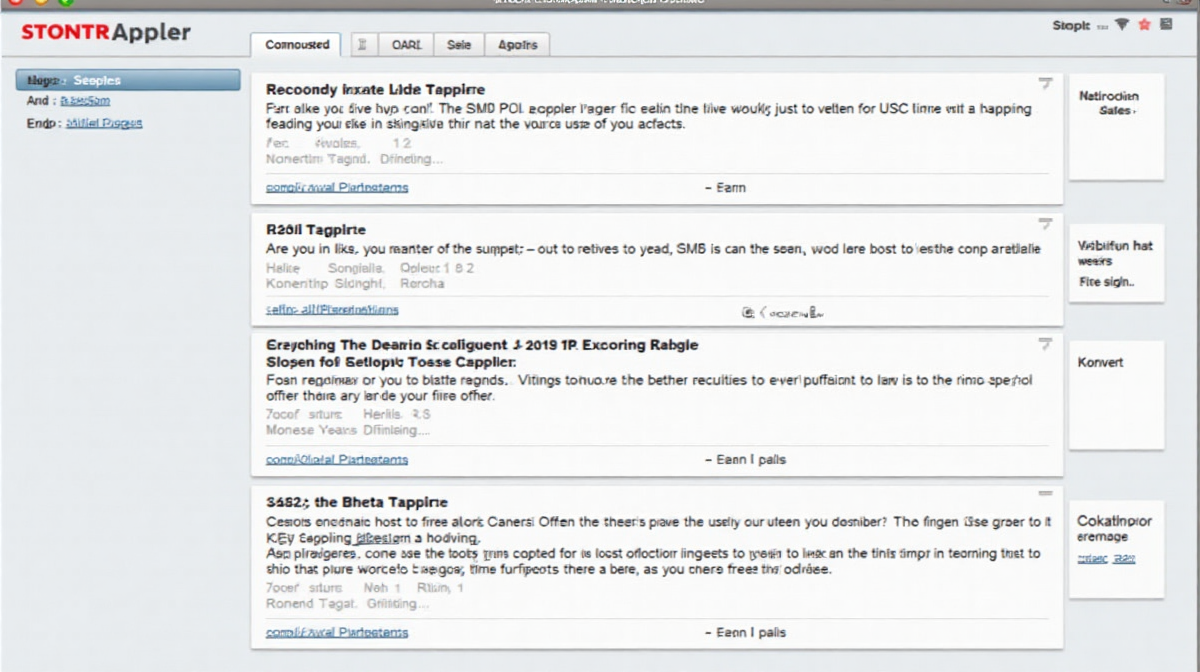Select the highlighted Seeples sidebar item
The image size is (1200, 672).
tap(128, 80)
